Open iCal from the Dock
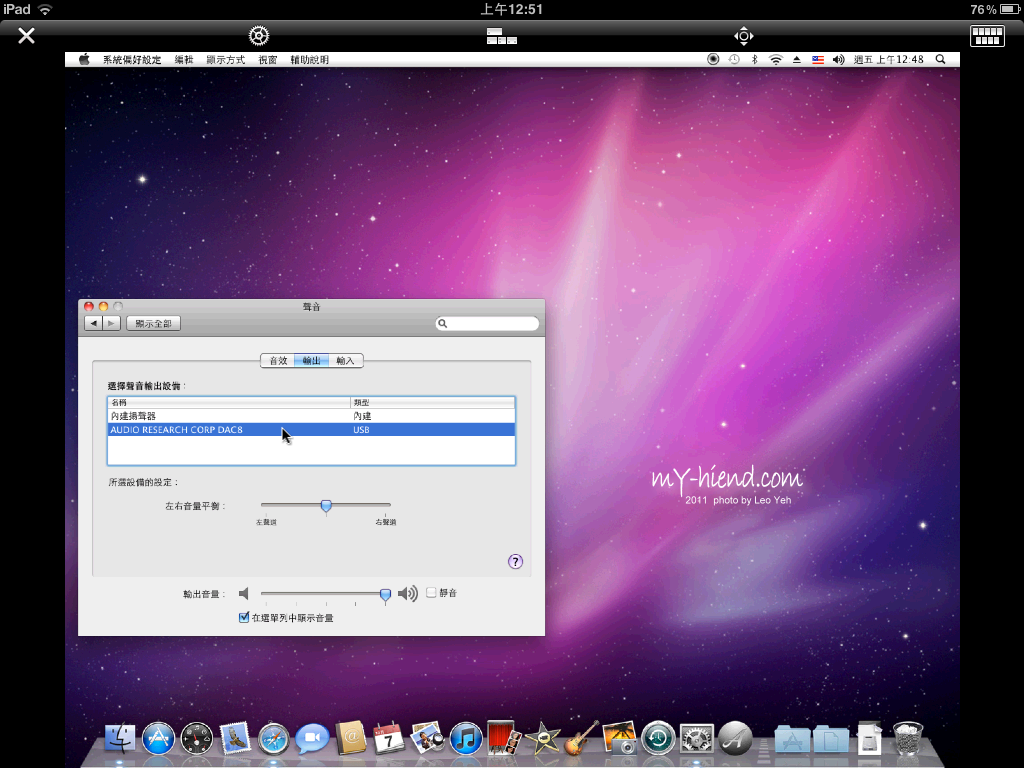 [389, 738]
